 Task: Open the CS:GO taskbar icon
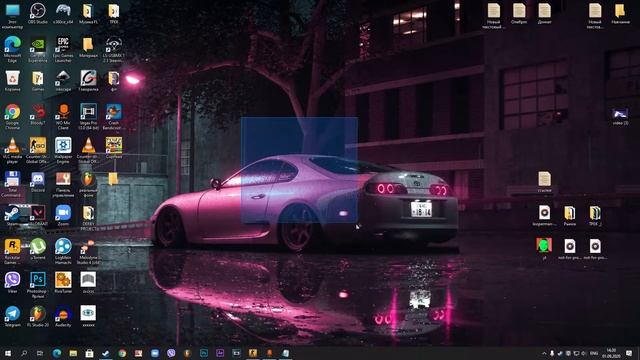coord(253,353)
